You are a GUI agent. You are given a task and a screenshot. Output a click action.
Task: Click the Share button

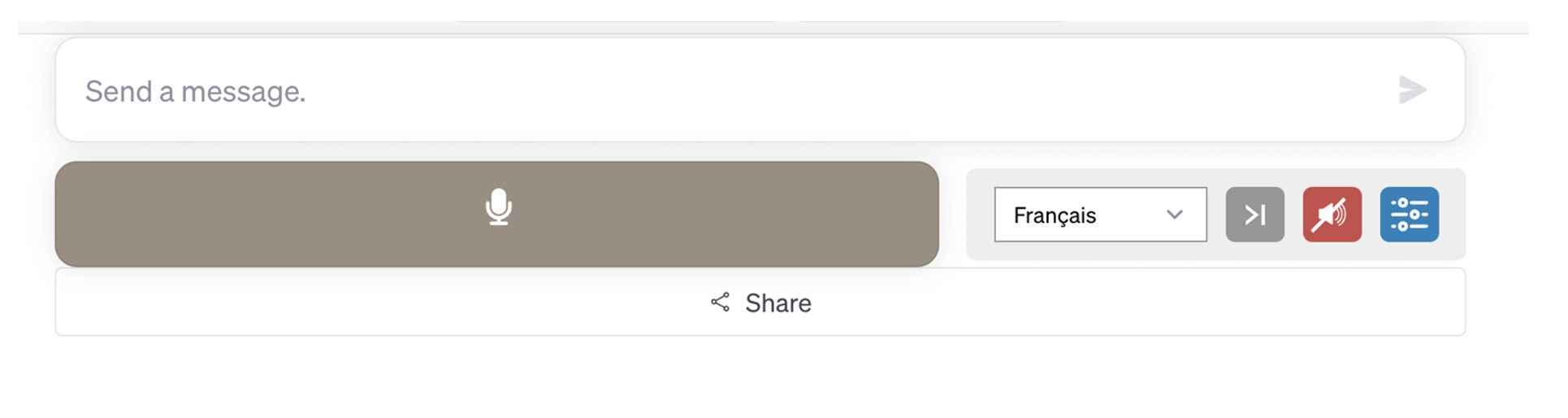pos(760,303)
